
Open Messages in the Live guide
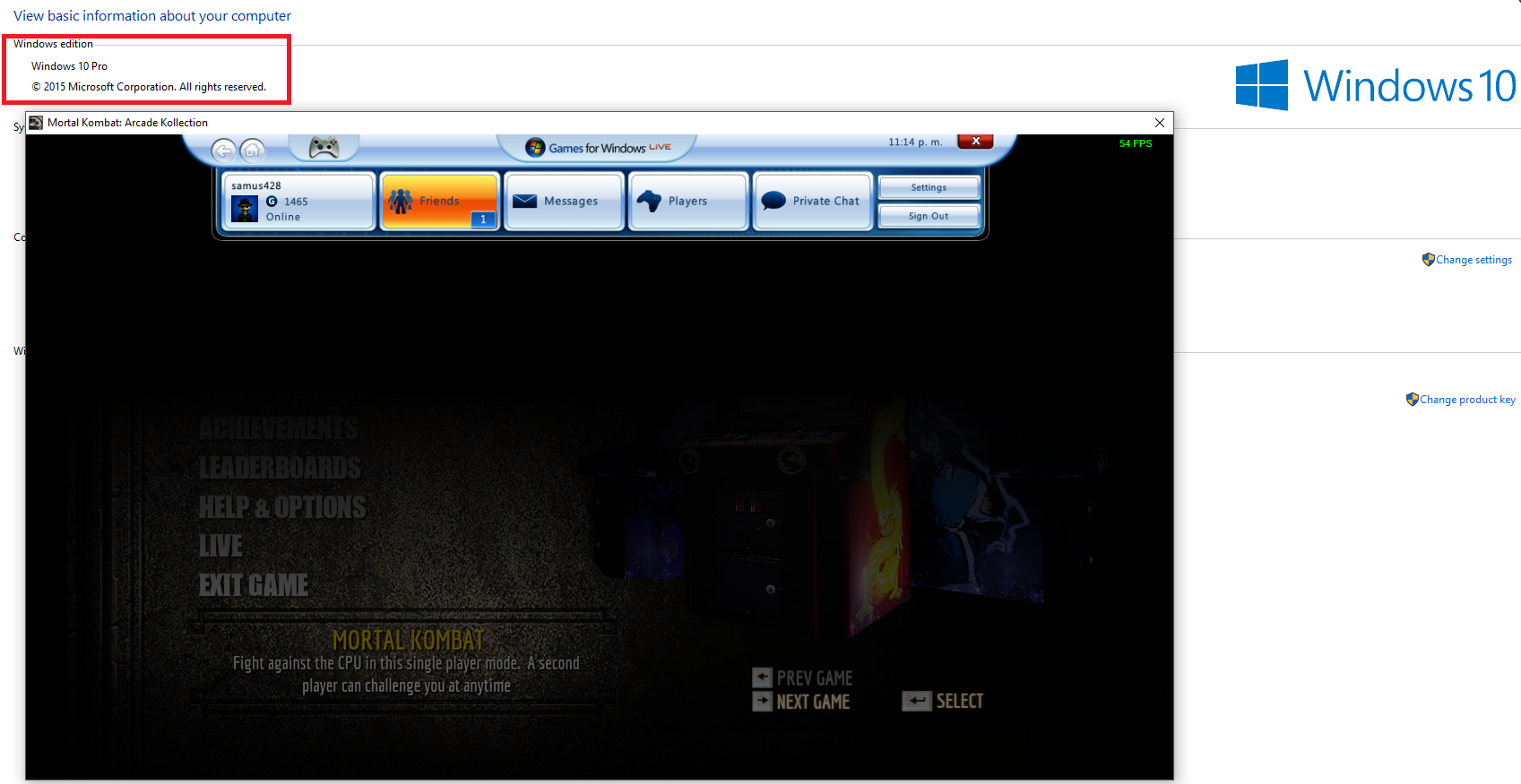tap(565, 202)
